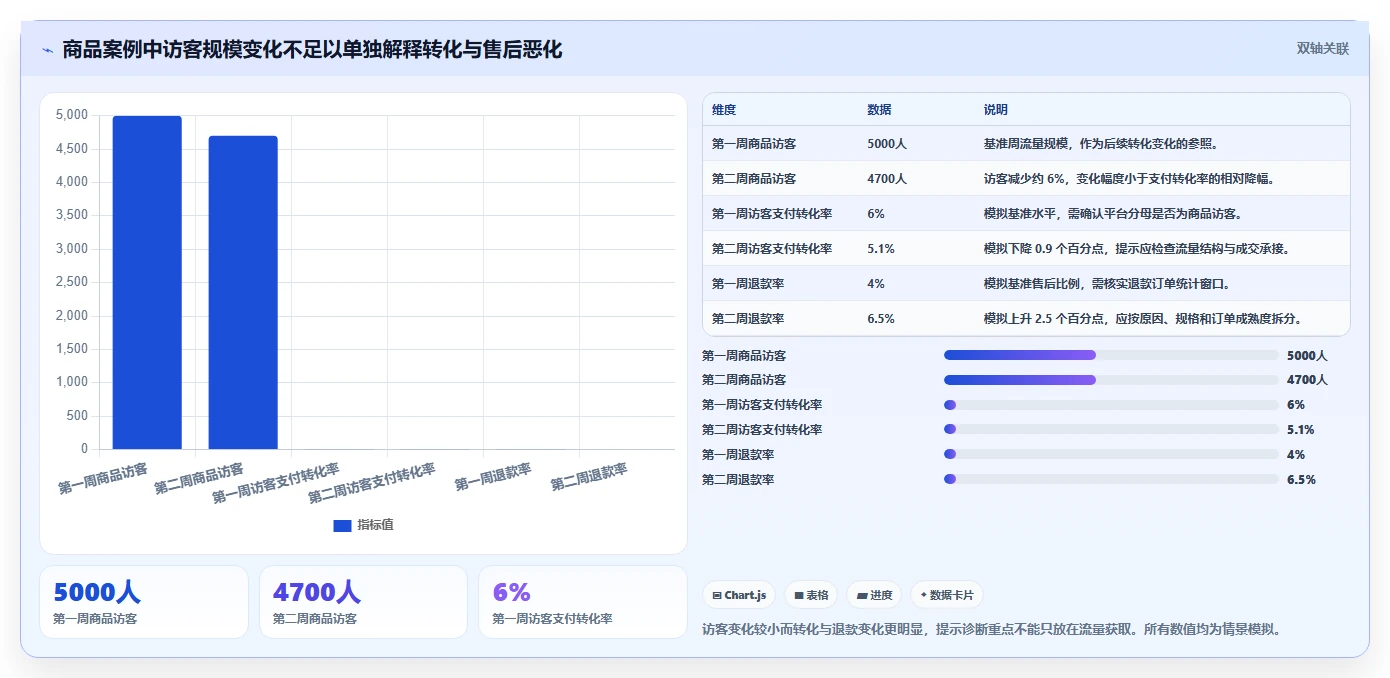Viewport: 1390px width, 678px height.
Task: Click the 第一周退款率 progress bar
Action: tap(1111, 455)
